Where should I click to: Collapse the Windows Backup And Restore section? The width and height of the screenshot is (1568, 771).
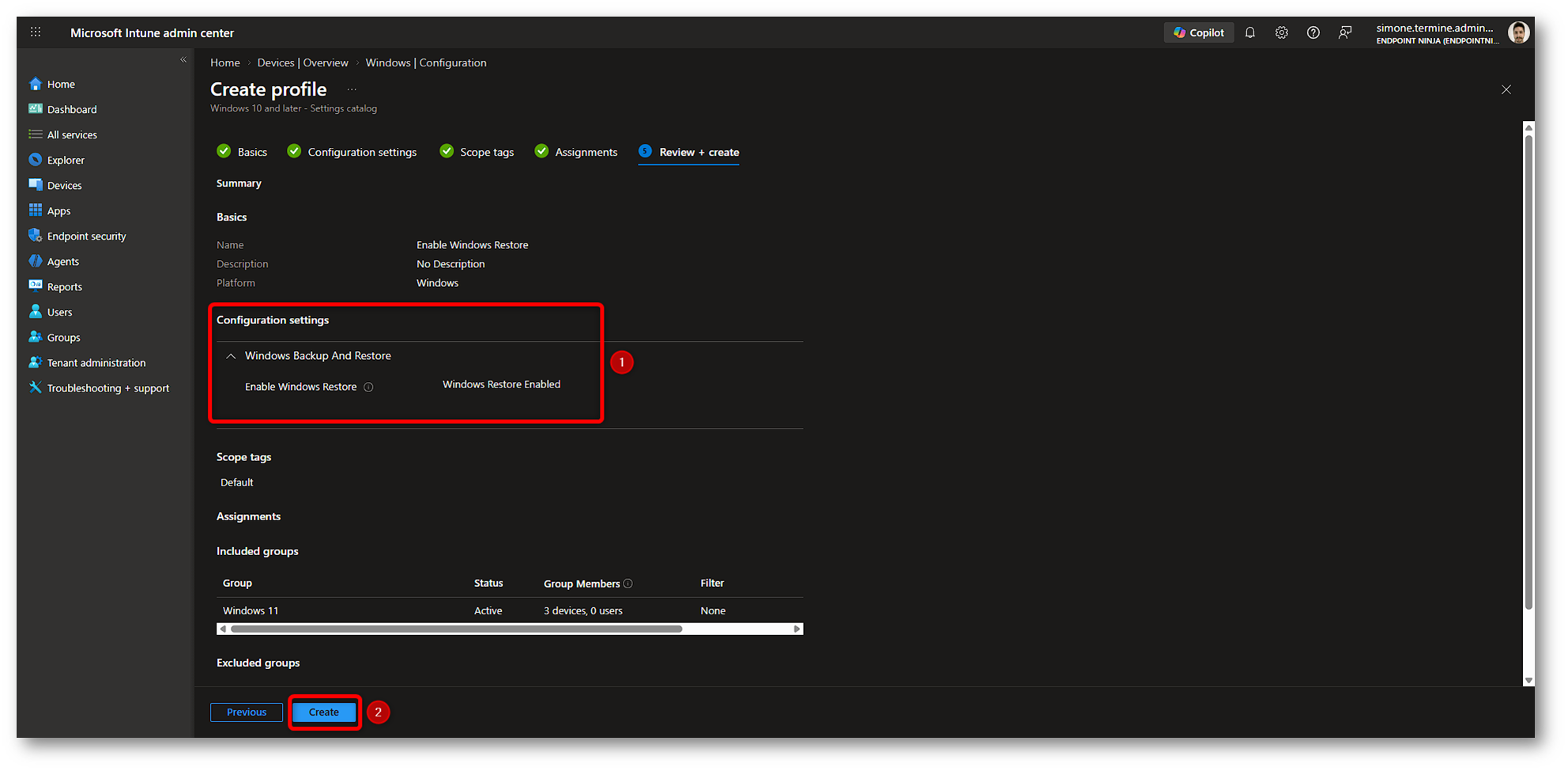coord(231,356)
